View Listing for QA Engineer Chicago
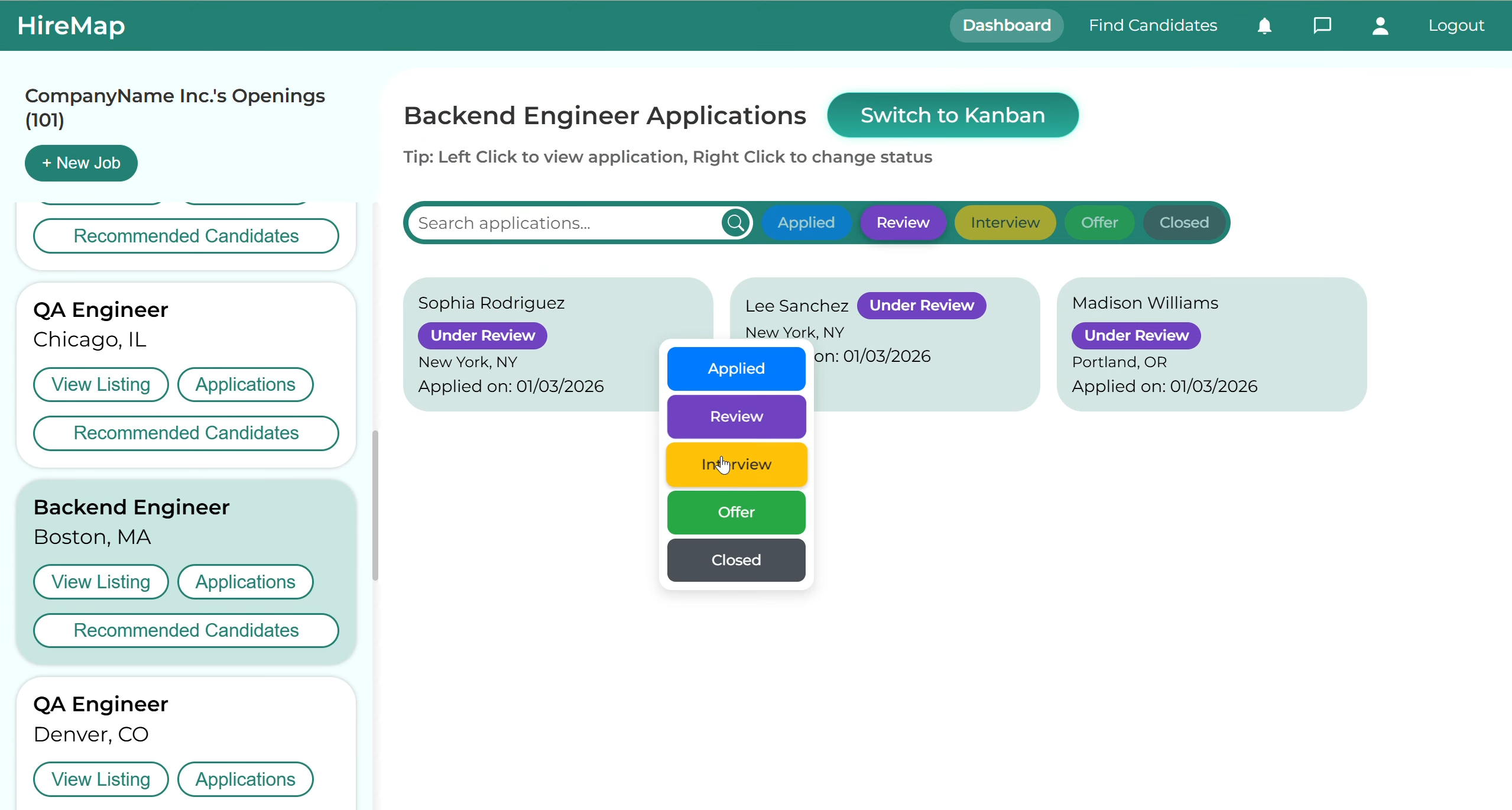 (x=101, y=385)
